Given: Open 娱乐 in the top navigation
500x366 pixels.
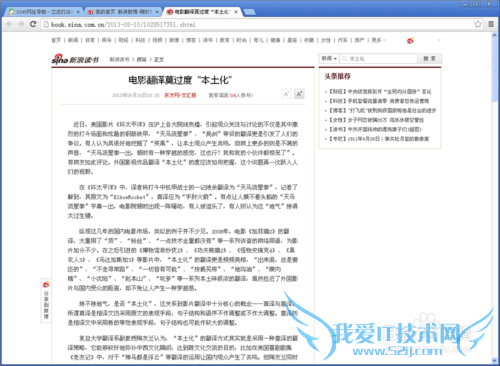Looking at the screenshot, I should pos(107,40).
